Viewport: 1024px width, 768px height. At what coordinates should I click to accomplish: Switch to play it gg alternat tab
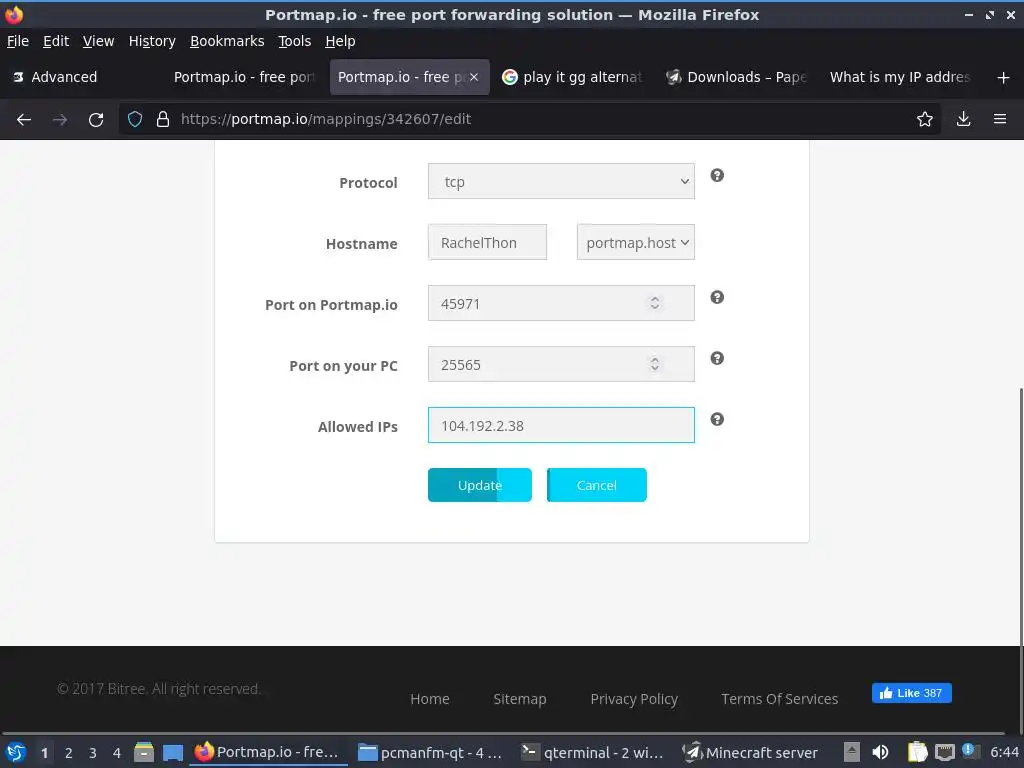573,77
